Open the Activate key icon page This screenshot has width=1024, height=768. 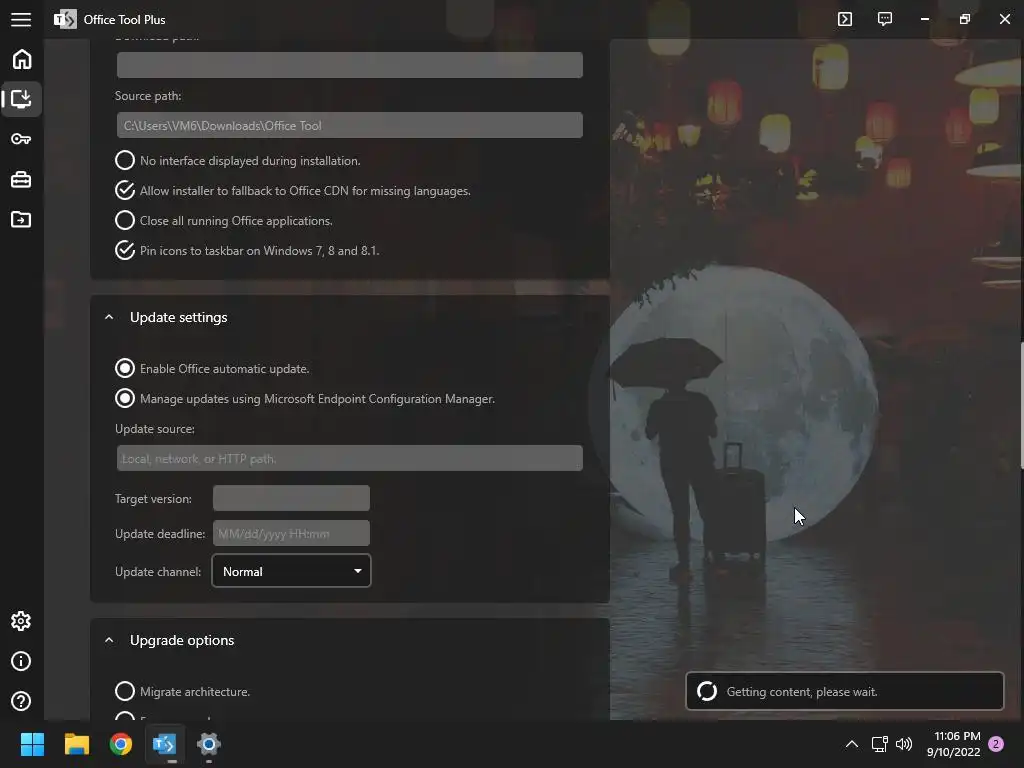(x=21, y=139)
